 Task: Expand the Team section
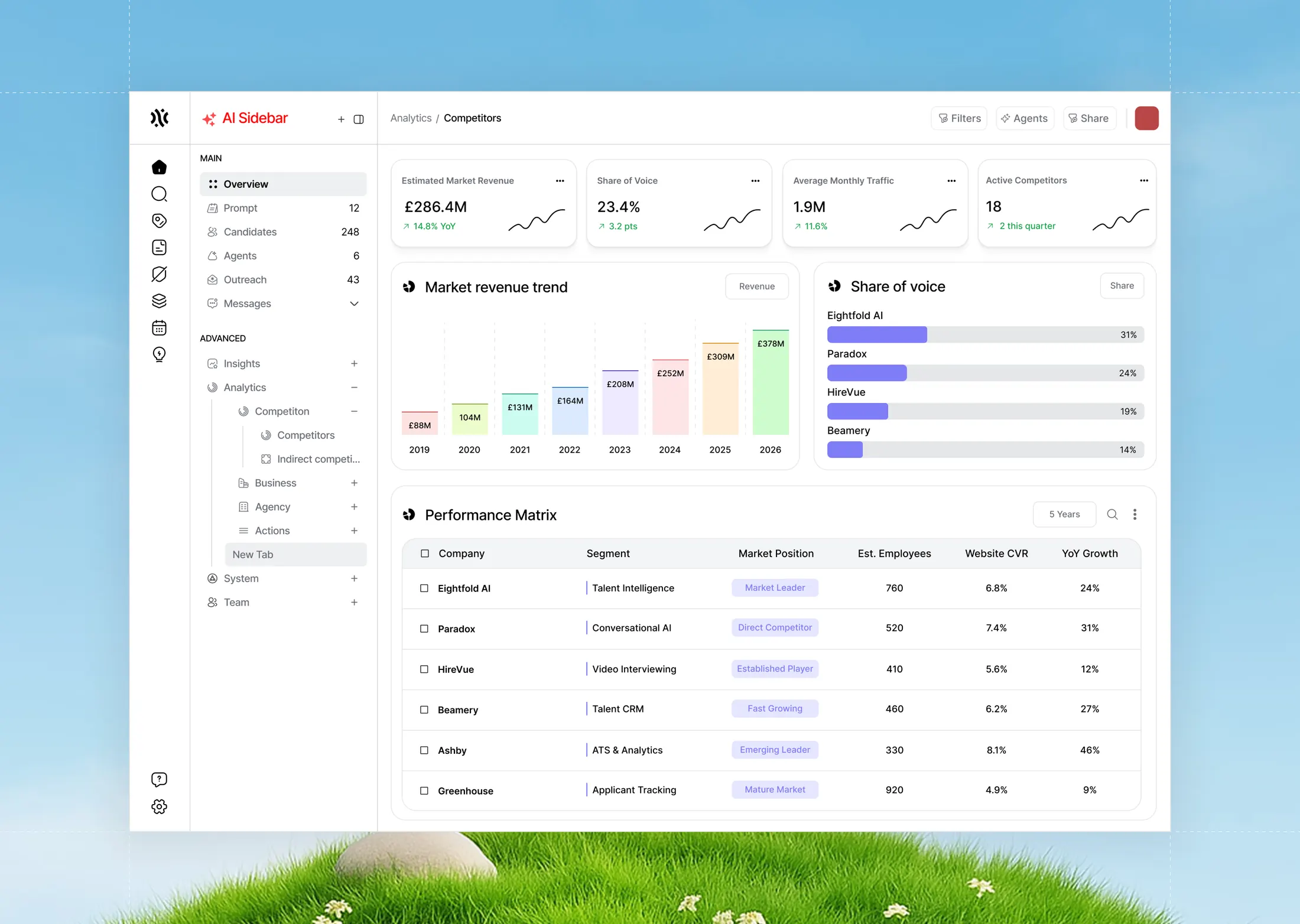[x=355, y=603]
